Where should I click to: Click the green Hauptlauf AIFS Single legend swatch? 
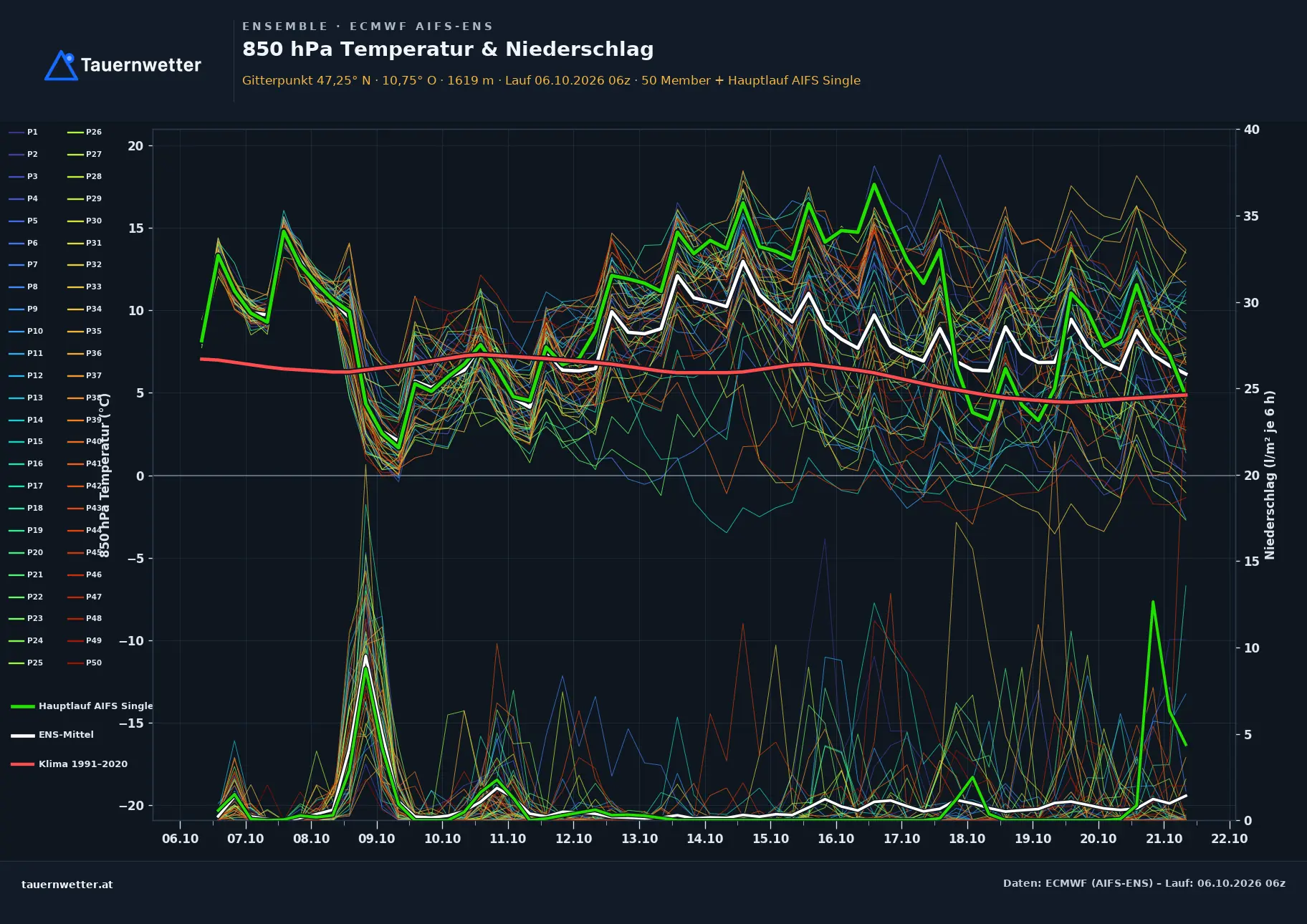pos(23,706)
